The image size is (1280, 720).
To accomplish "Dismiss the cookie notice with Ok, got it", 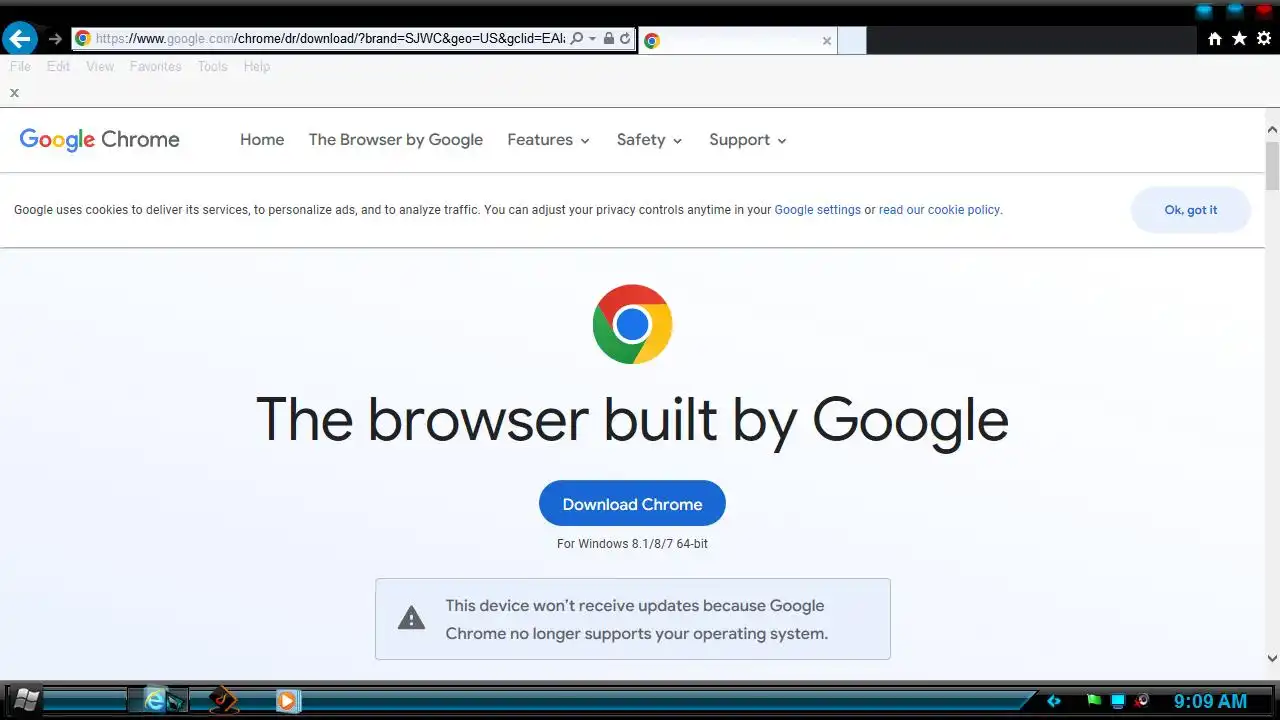I will (x=1191, y=210).
